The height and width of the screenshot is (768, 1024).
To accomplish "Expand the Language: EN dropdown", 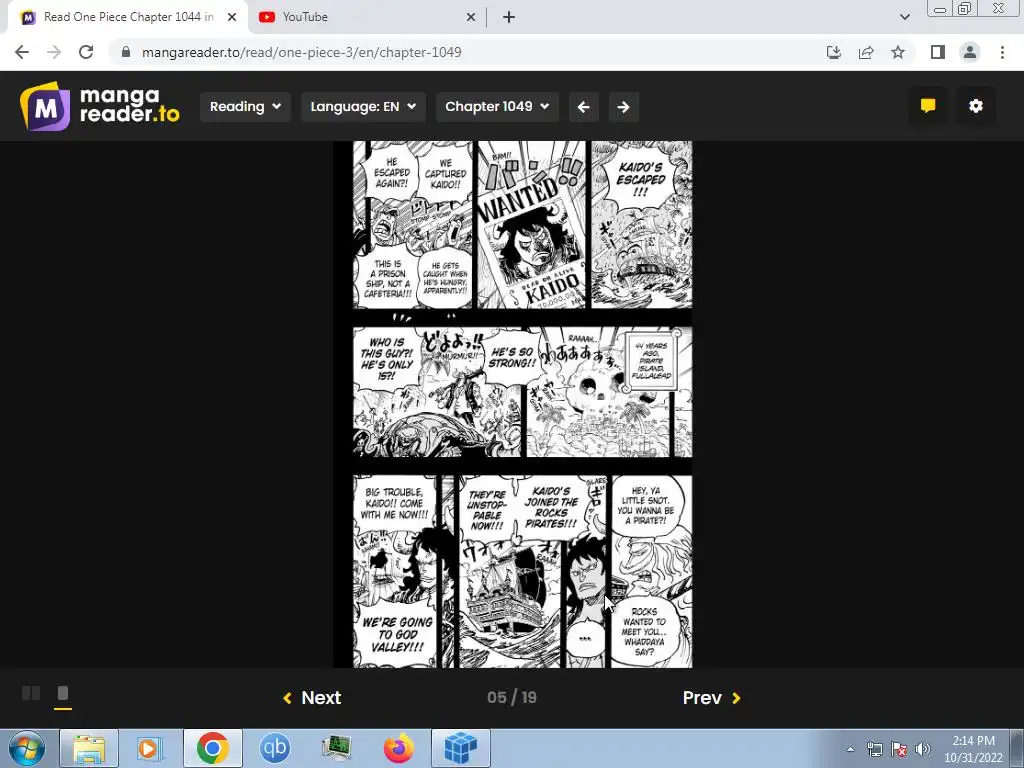I will (363, 106).
